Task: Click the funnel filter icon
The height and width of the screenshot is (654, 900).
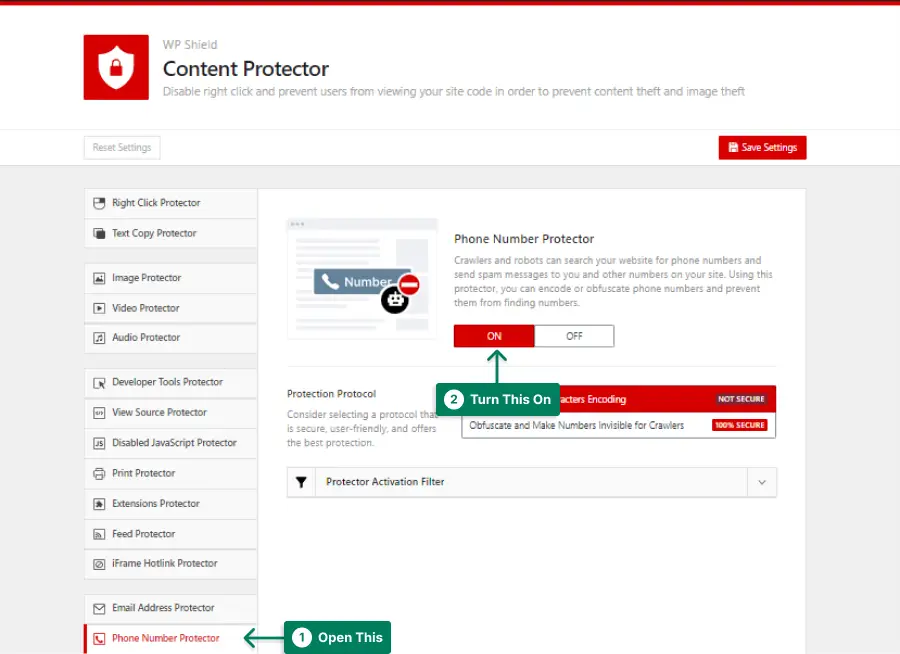Action: 301,482
